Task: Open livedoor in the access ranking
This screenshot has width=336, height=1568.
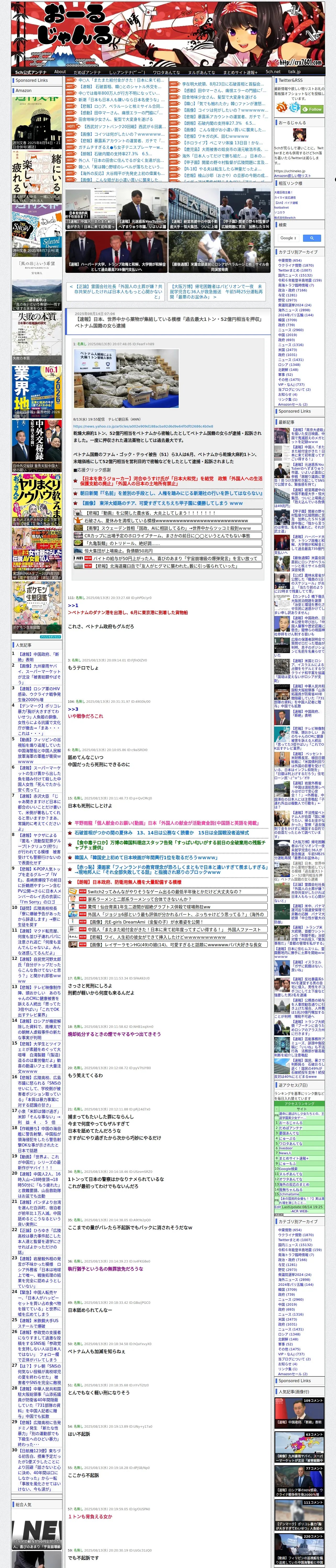Action: coord(285,1148)
